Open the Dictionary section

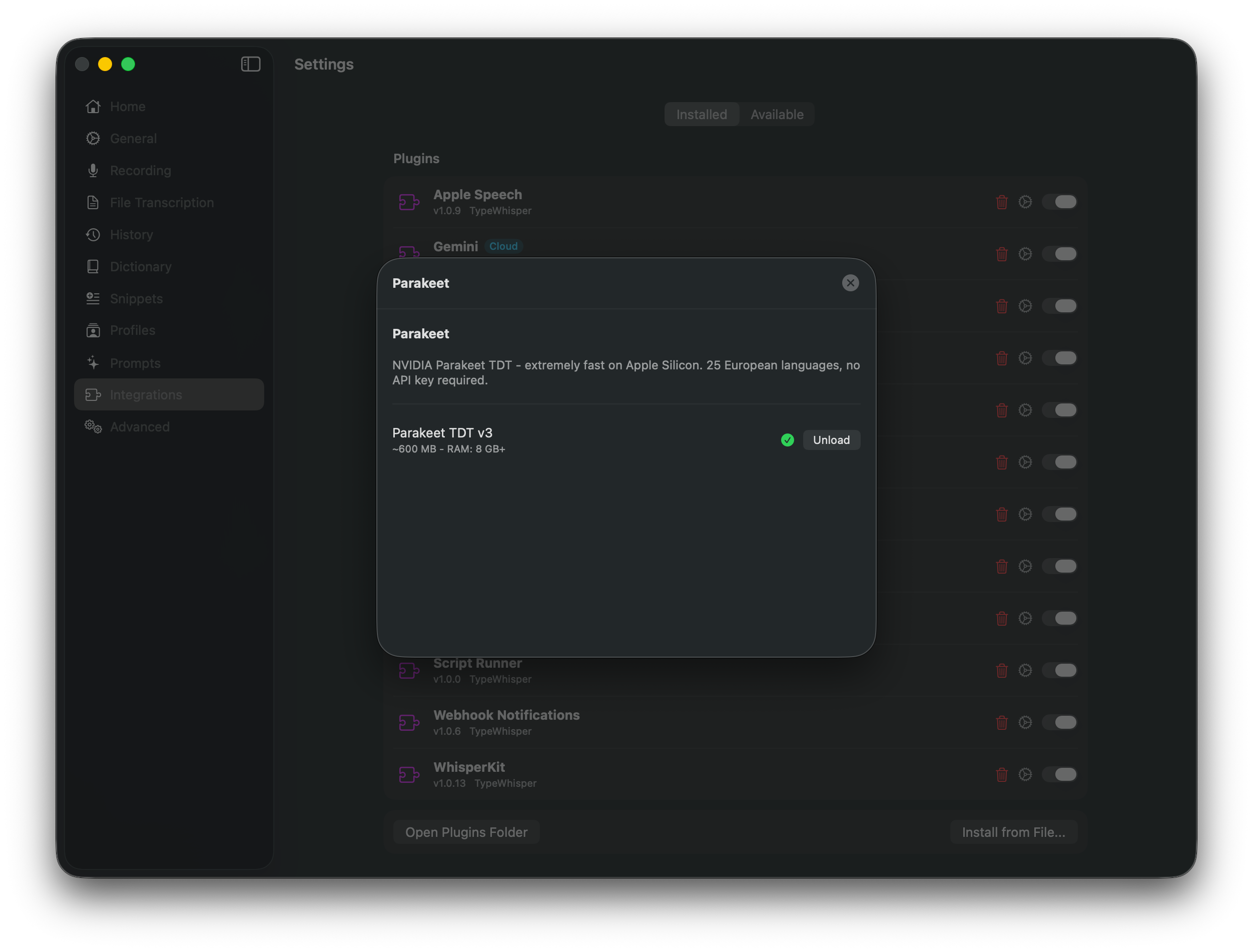(x=141, y=266)
